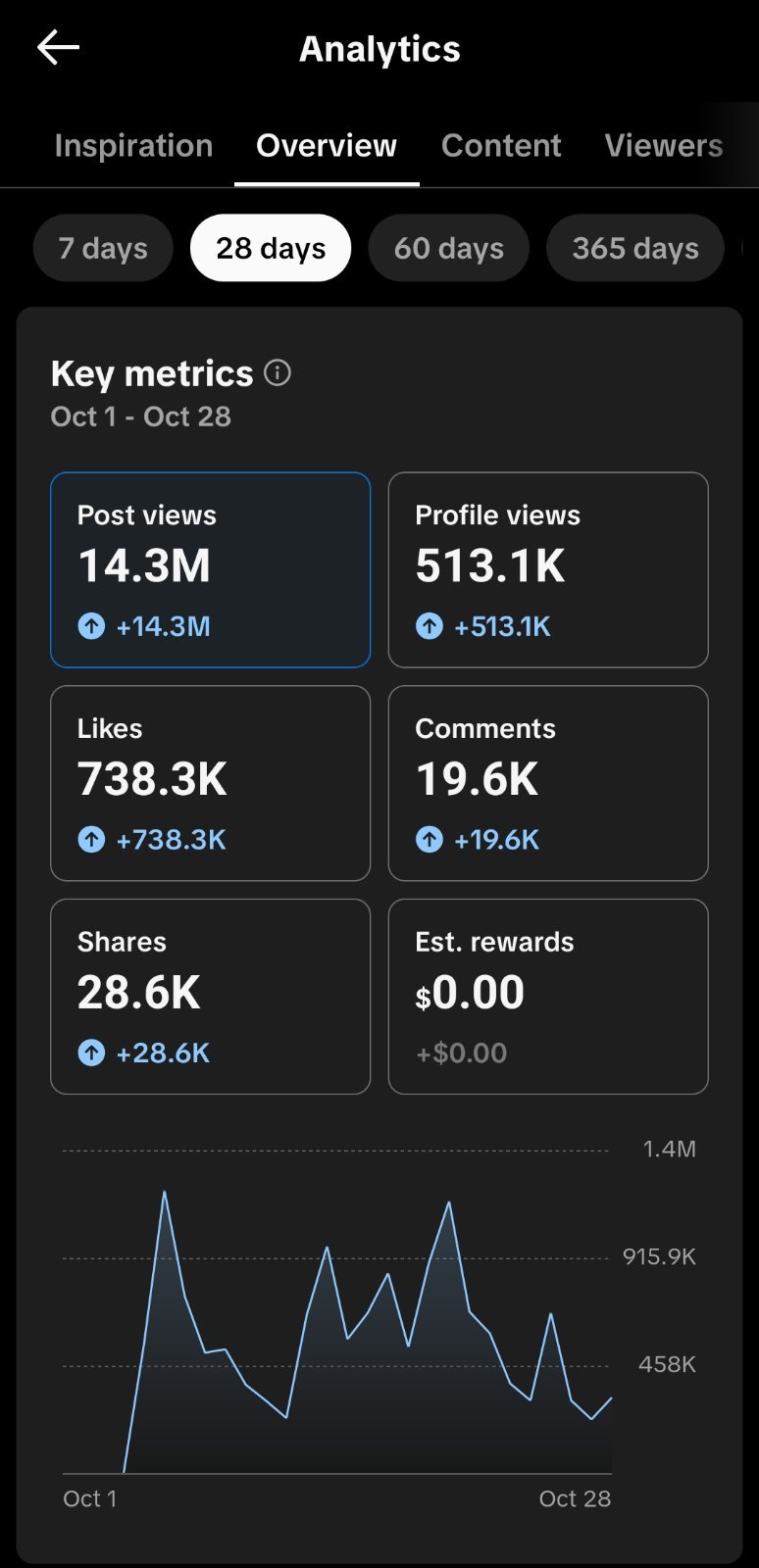Select the 60 days range
759x1568 pixels.
tap(449, 248)
